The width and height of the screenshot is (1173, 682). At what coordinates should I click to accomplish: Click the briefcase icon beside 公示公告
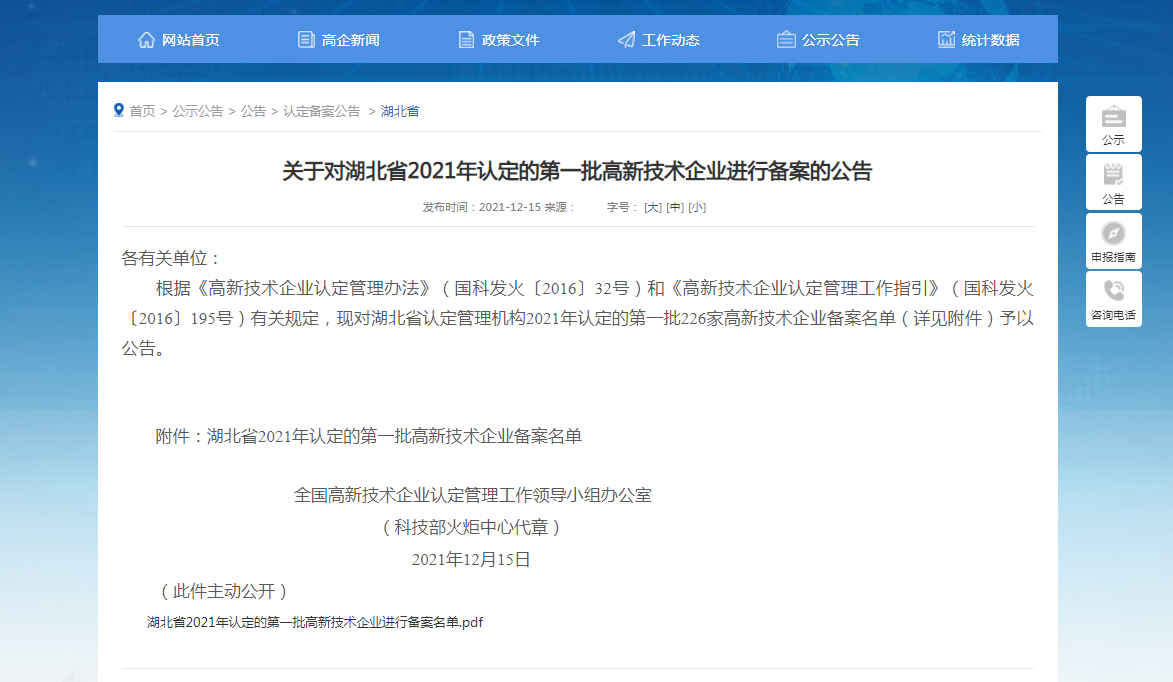tap(786, 40)
